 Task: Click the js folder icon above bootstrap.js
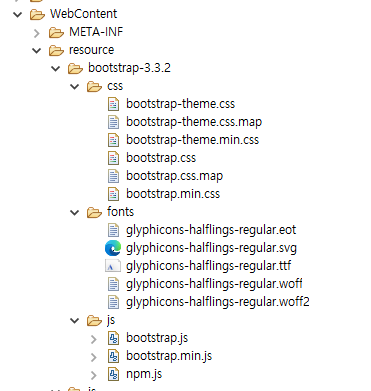(x=94, y=320)
